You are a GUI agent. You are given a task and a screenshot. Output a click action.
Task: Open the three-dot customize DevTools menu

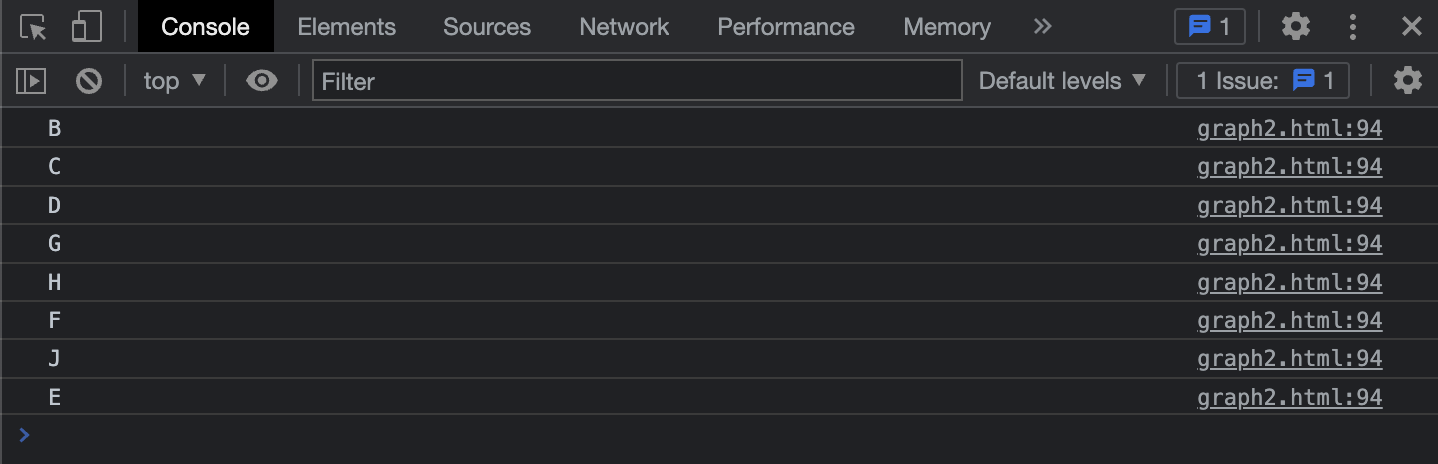[1353, 27]
